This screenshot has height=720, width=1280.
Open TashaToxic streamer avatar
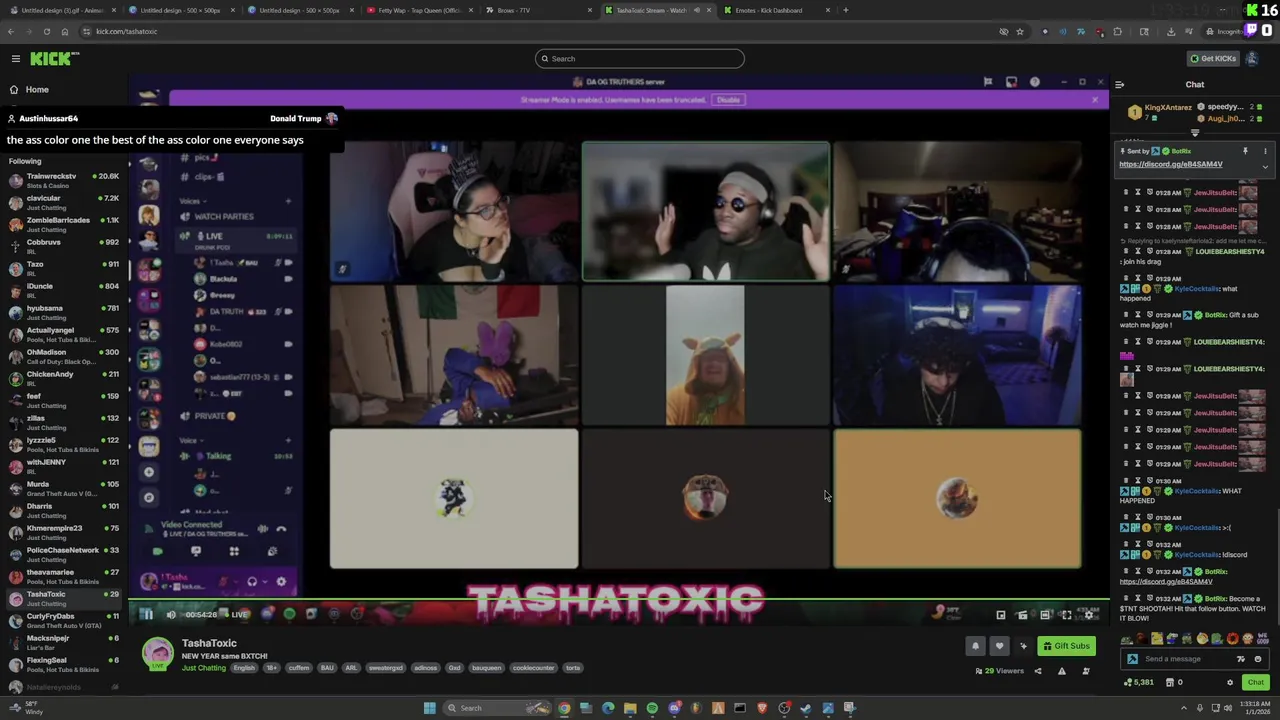[x=157, y=653]
